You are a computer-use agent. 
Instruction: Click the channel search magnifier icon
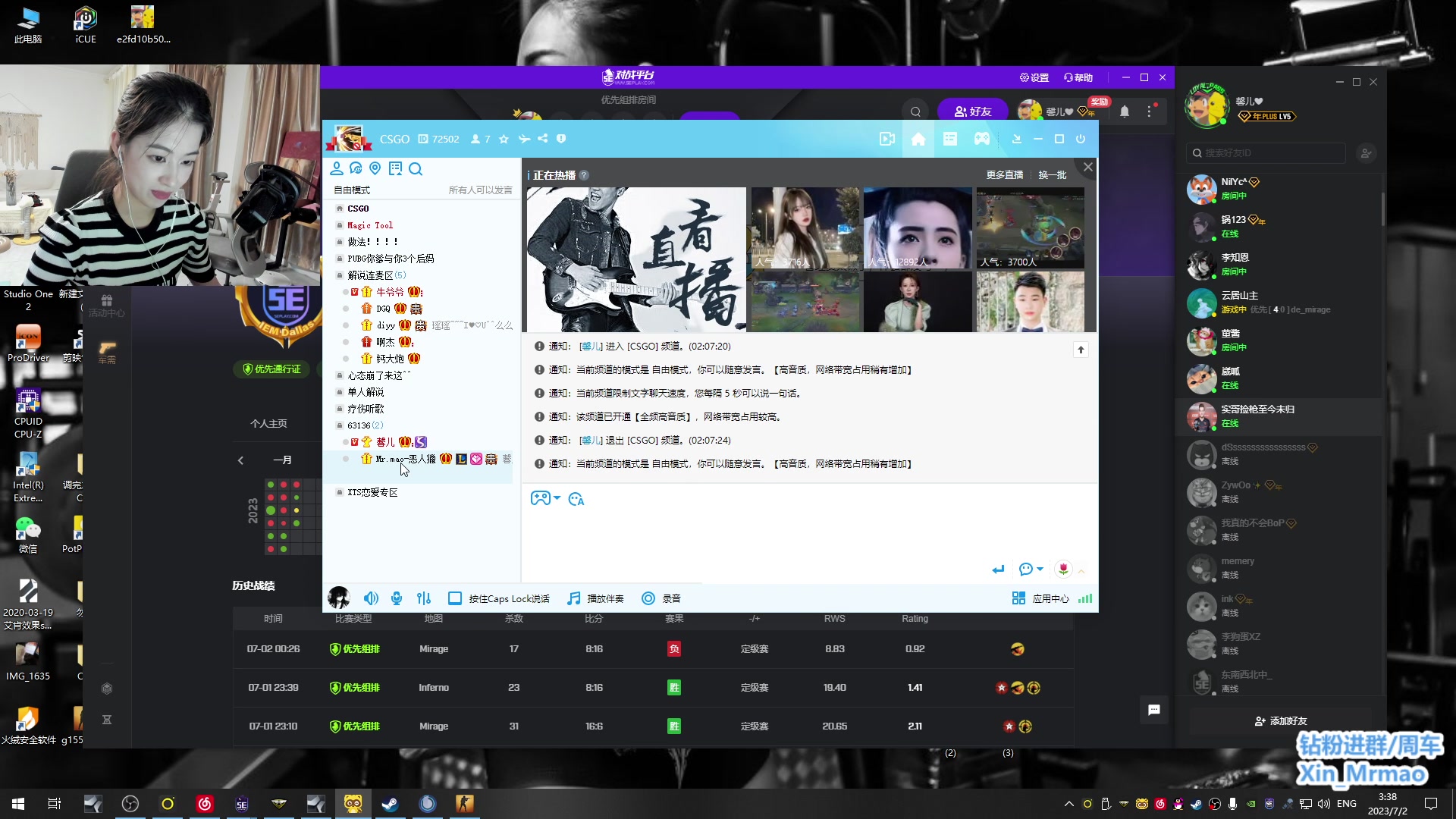416,168
